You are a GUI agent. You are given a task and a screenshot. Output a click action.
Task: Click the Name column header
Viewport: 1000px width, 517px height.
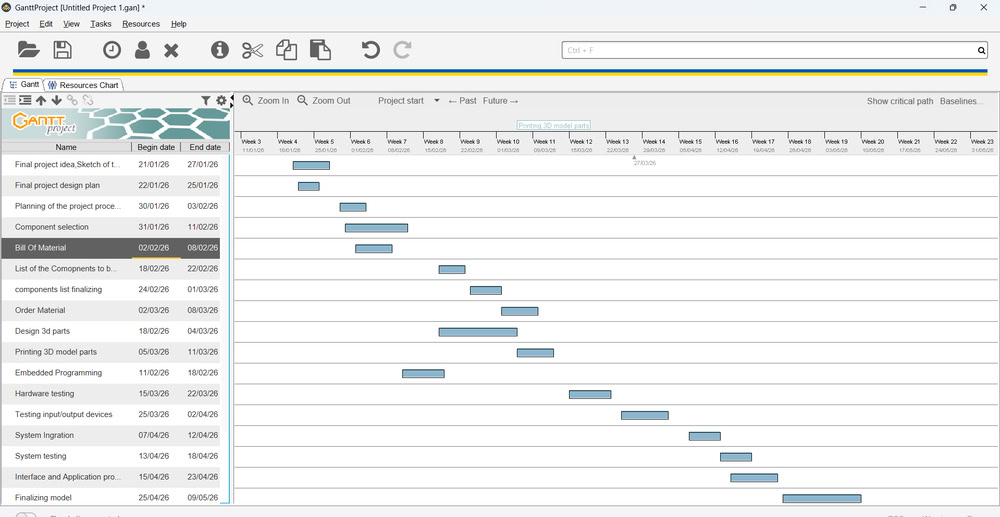[66, 147]
